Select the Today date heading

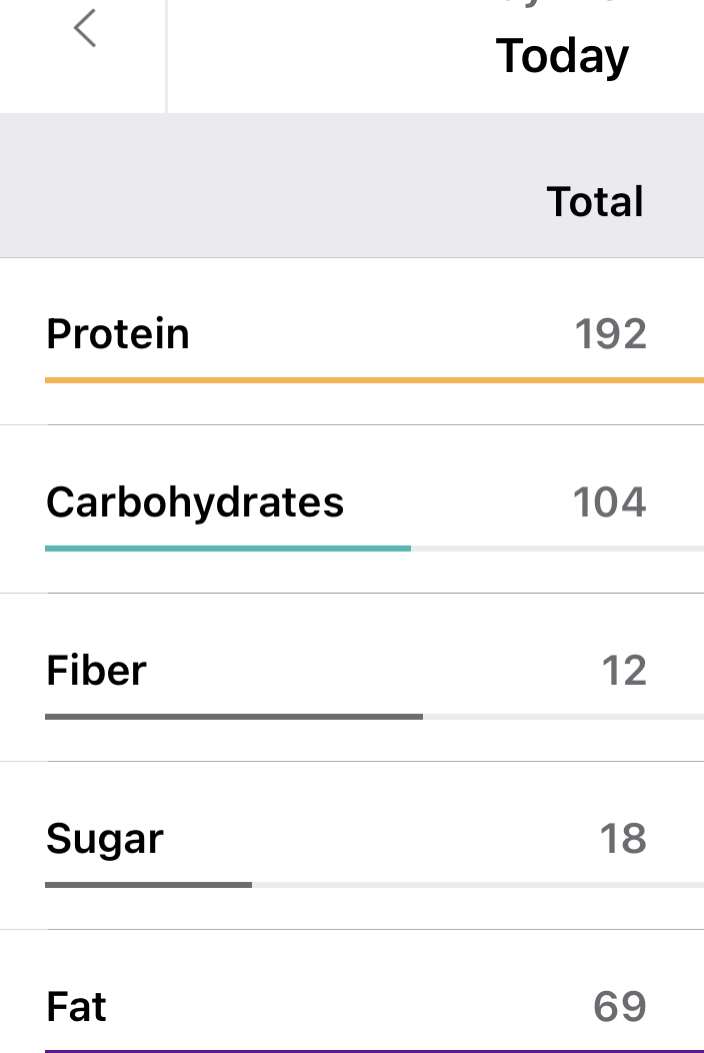click(562, 55)
